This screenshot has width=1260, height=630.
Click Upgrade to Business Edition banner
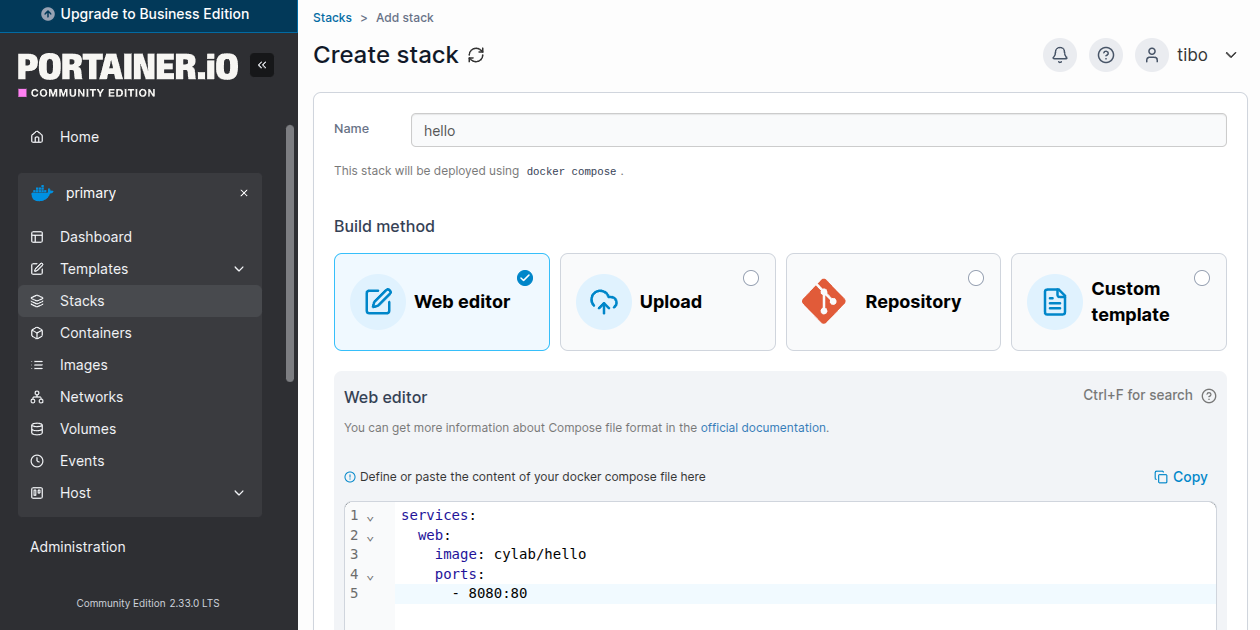pyautogui.click(x=149, y=15)
